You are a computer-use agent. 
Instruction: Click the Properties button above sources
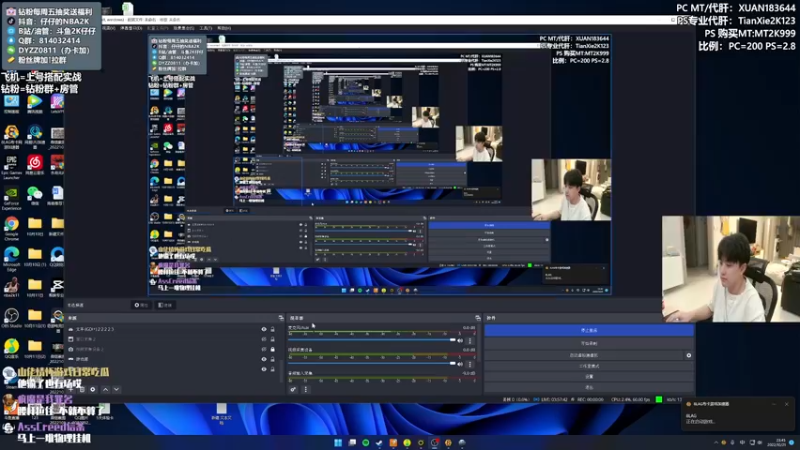point(141,305)
